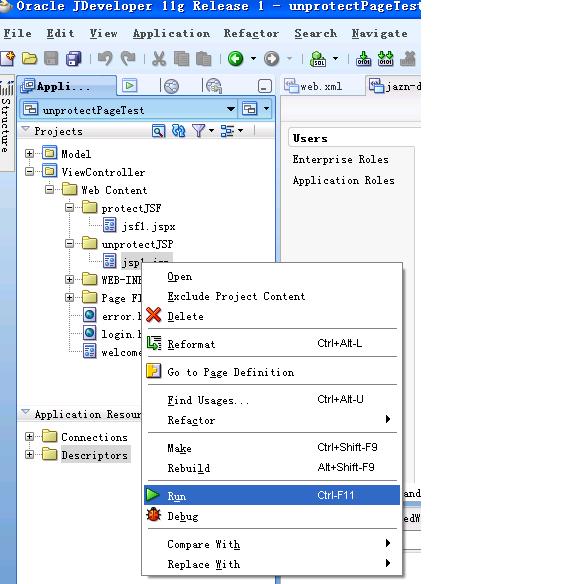Click the Navigator display options icon
Screen dimensions: 587x584
227,131
